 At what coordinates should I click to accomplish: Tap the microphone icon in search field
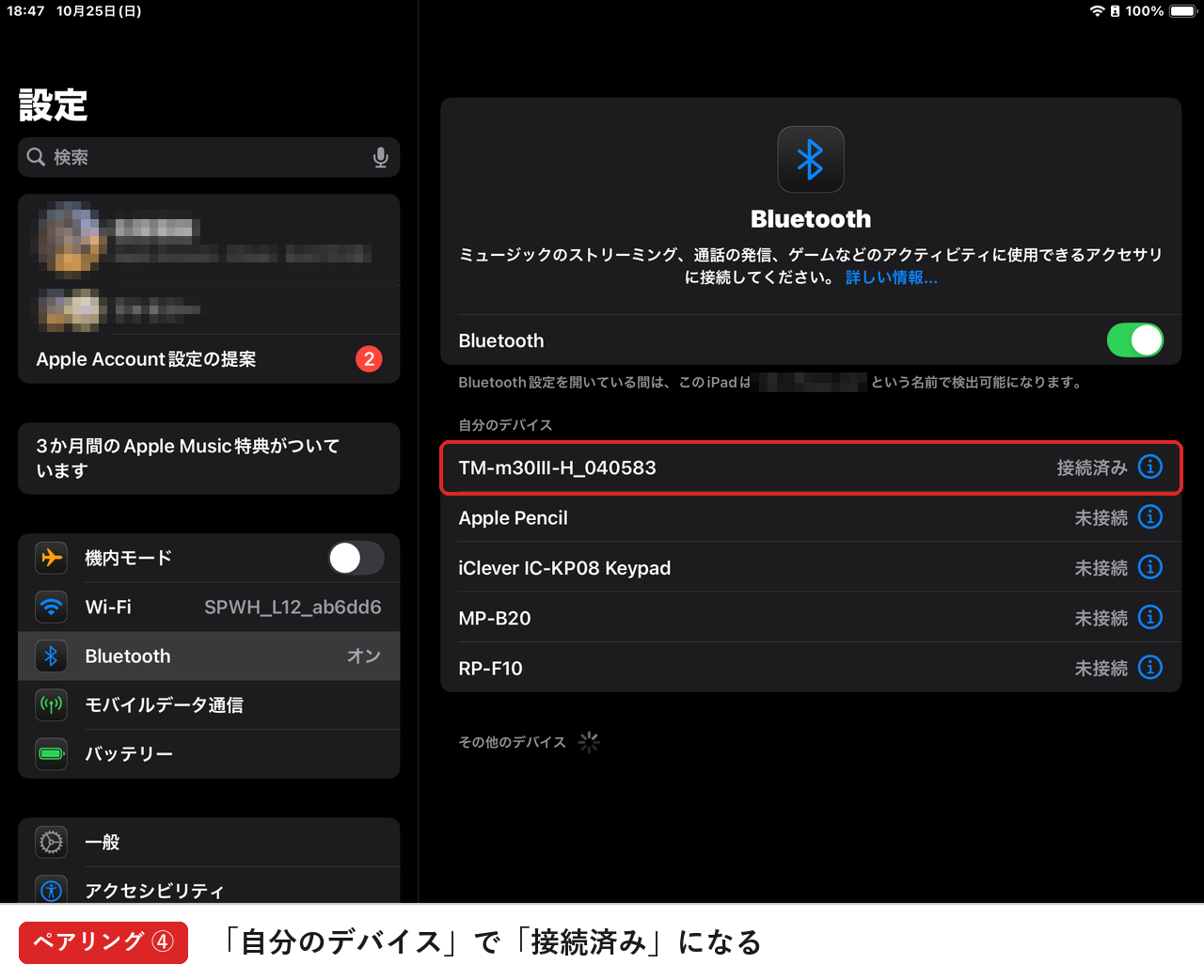380,157
